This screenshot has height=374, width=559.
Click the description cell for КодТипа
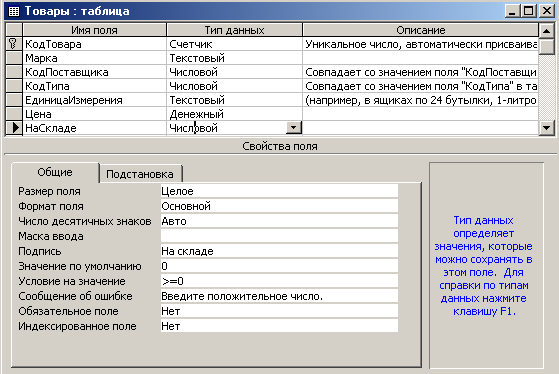(421, 86)
